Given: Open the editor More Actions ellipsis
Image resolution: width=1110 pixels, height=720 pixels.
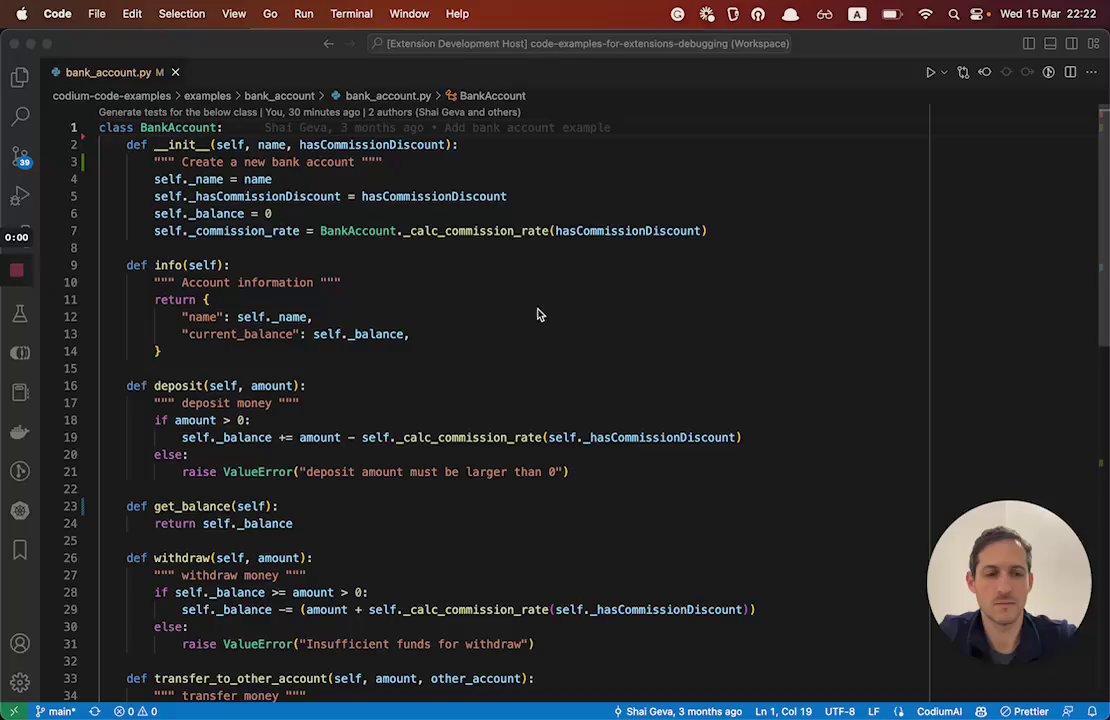Looking at the screenshot, I should coord(1092,72).
